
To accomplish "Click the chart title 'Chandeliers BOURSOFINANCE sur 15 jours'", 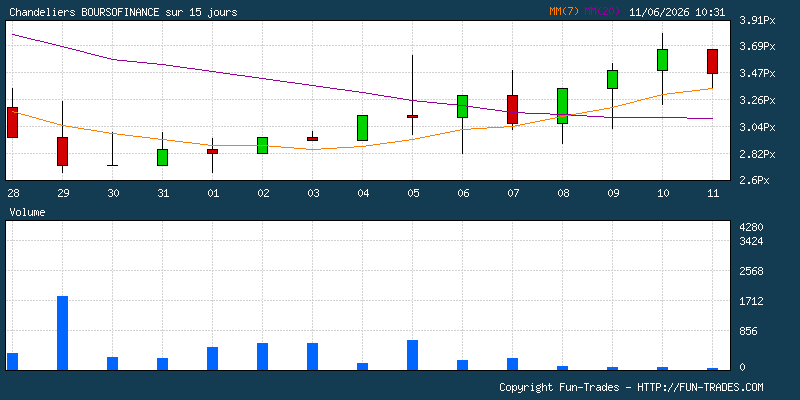I will [x=123, y=12].
